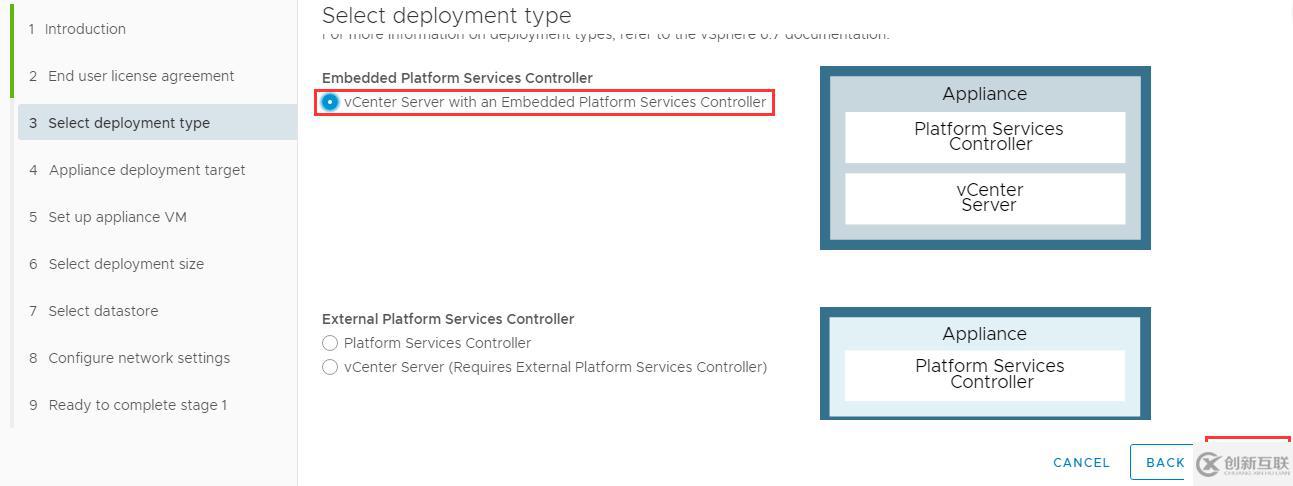Screen dimensions: 1293x486
Task: Select vCenter Server with Embedded Platform Services Controller
Action: coord(330,102)
